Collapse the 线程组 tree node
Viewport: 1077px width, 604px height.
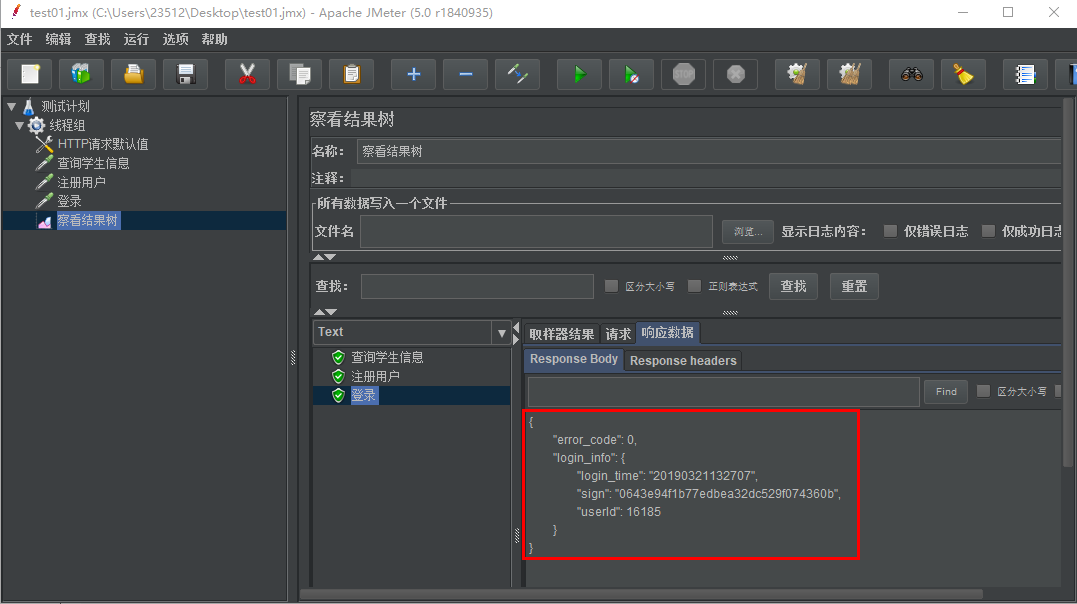[20, 125]
